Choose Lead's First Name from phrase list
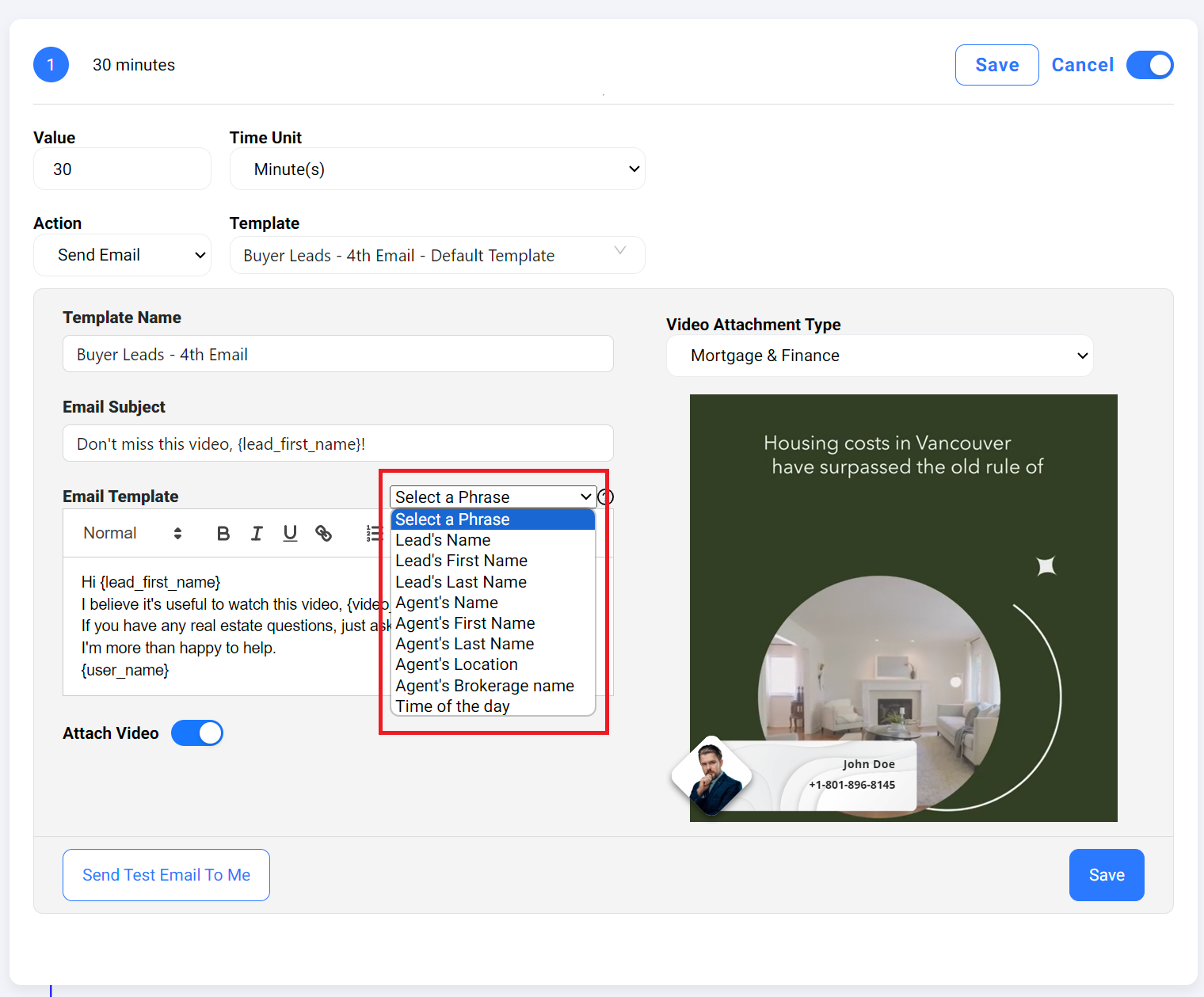This screenshot has width=1204, height=997. 461,561
